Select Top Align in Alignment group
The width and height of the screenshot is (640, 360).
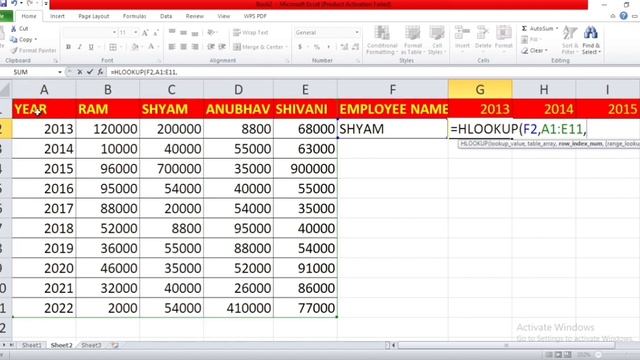[x=172, y=32]
